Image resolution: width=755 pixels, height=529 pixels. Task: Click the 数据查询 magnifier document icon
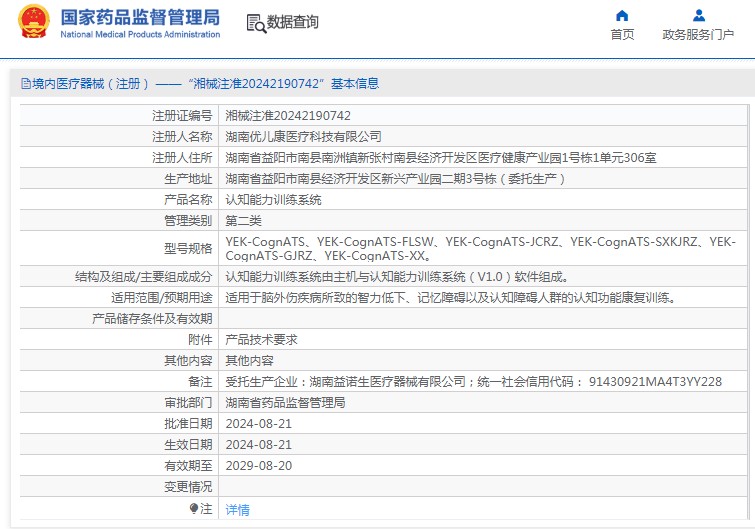255,23
